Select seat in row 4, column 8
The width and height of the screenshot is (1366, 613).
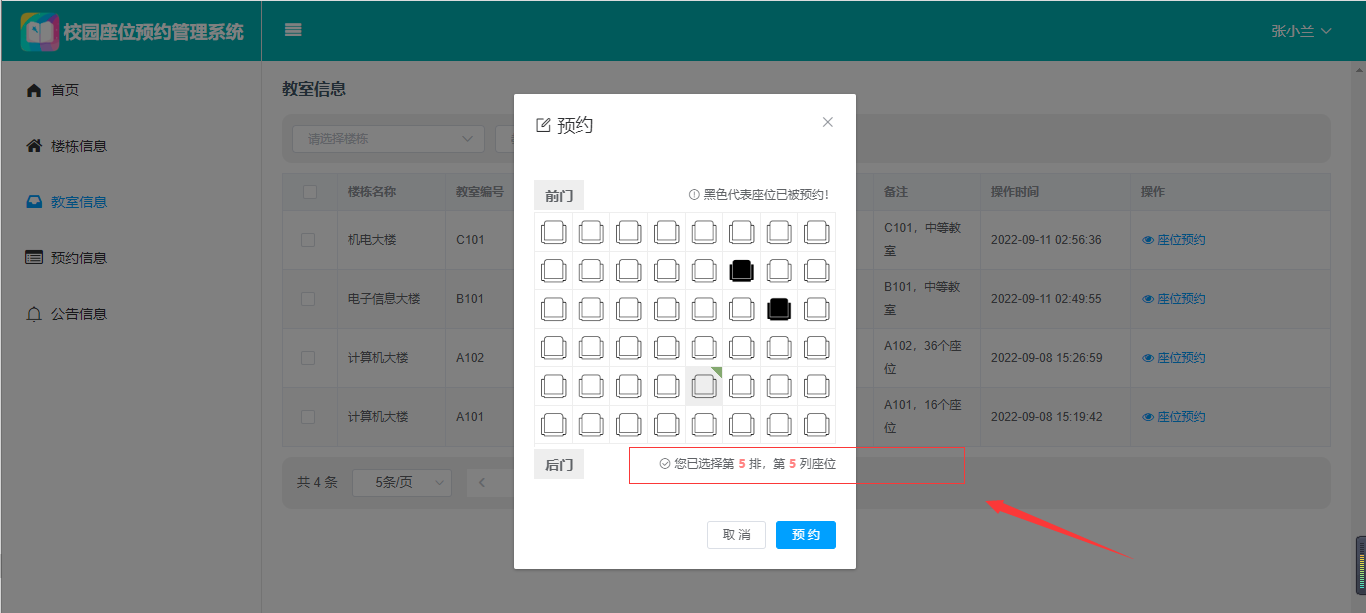tap(816, 347)
